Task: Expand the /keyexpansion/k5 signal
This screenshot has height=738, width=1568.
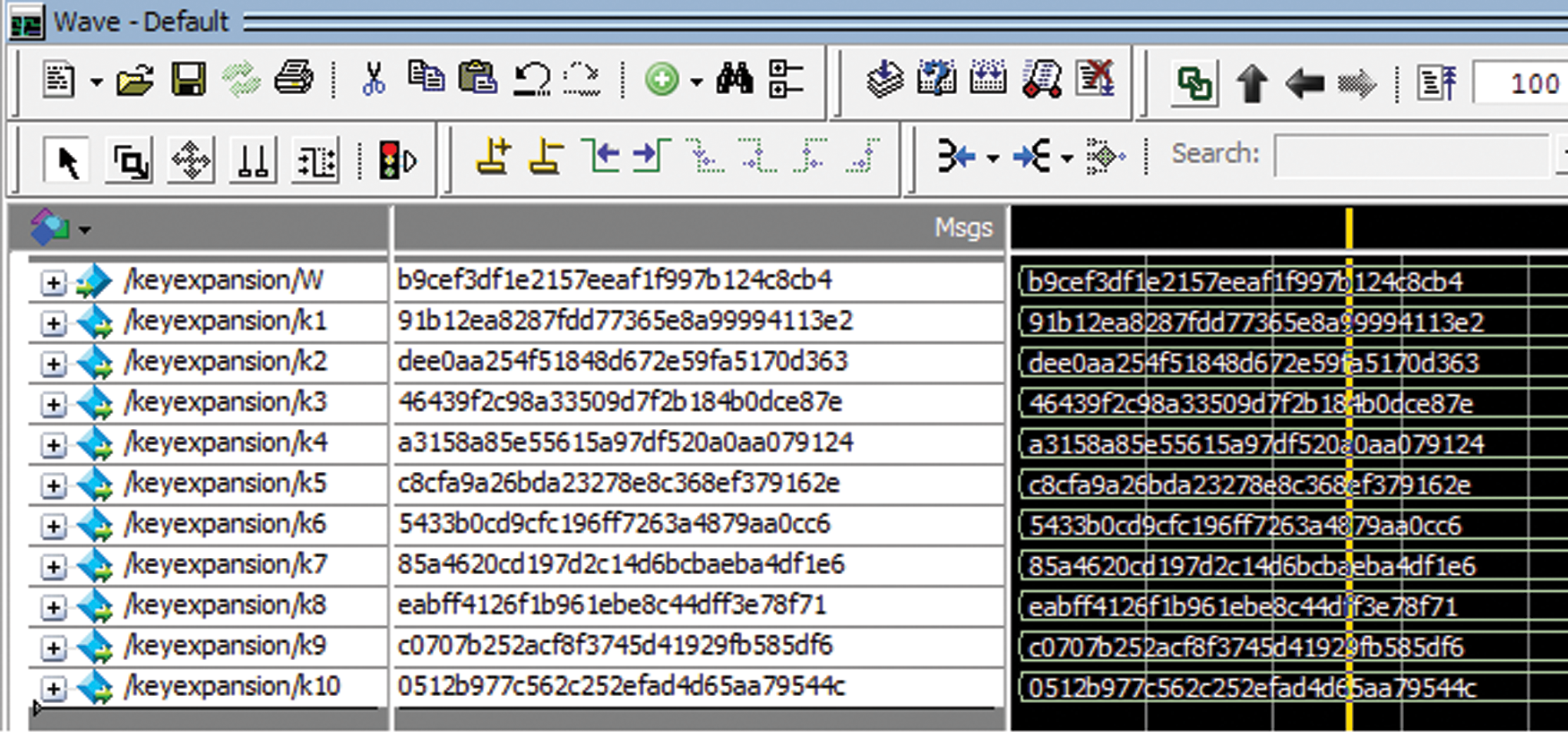Action: (x=54, y=485)
